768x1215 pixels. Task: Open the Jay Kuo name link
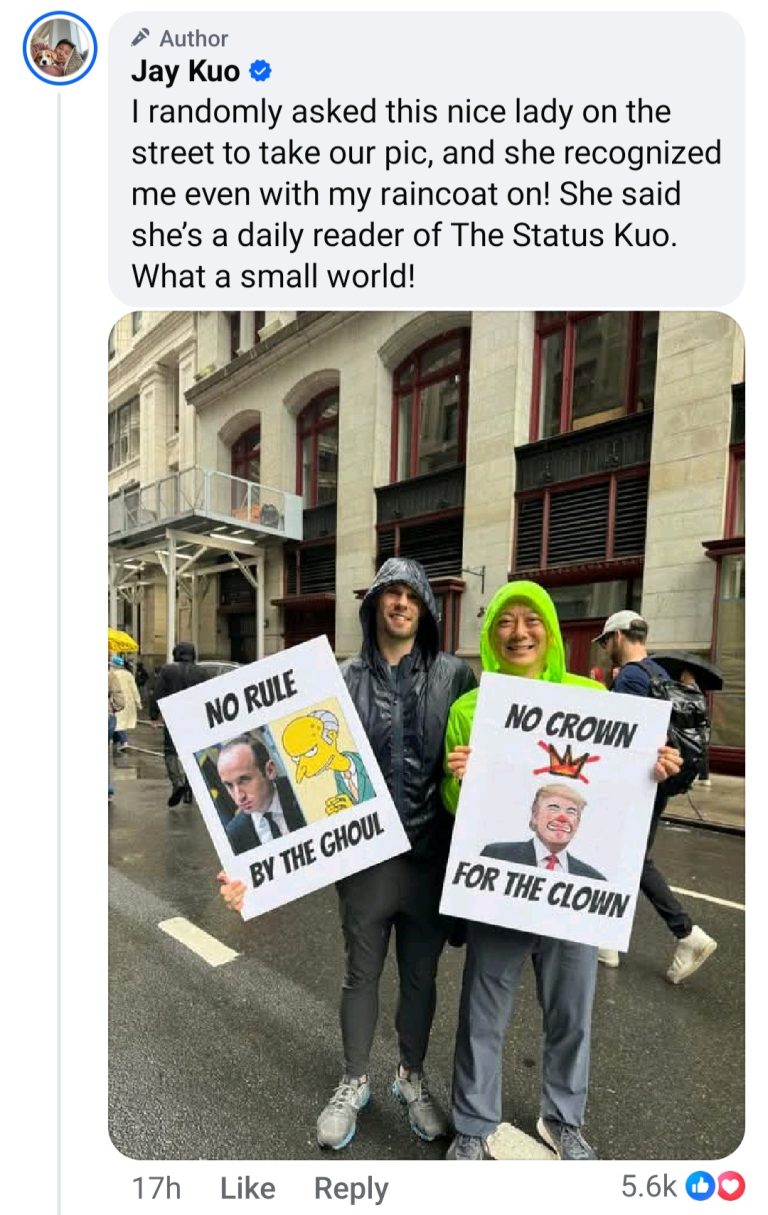click(186, 72)
